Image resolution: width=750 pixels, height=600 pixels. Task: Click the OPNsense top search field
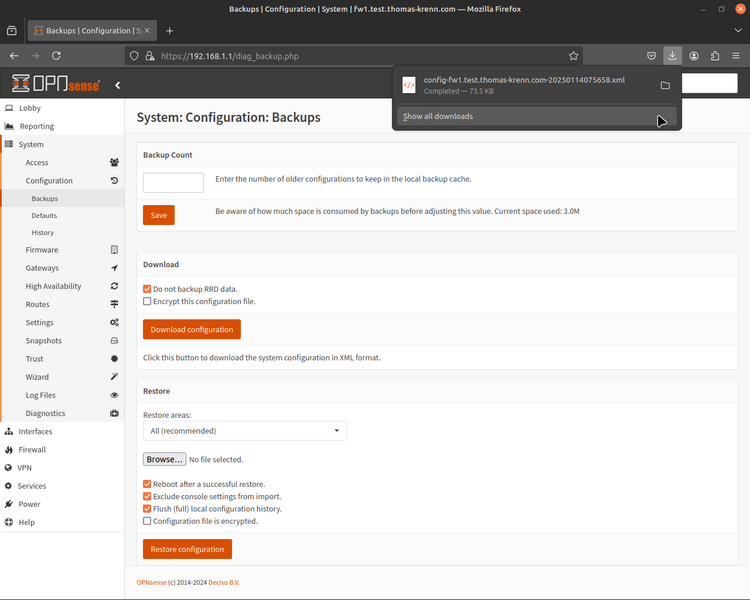710,83
